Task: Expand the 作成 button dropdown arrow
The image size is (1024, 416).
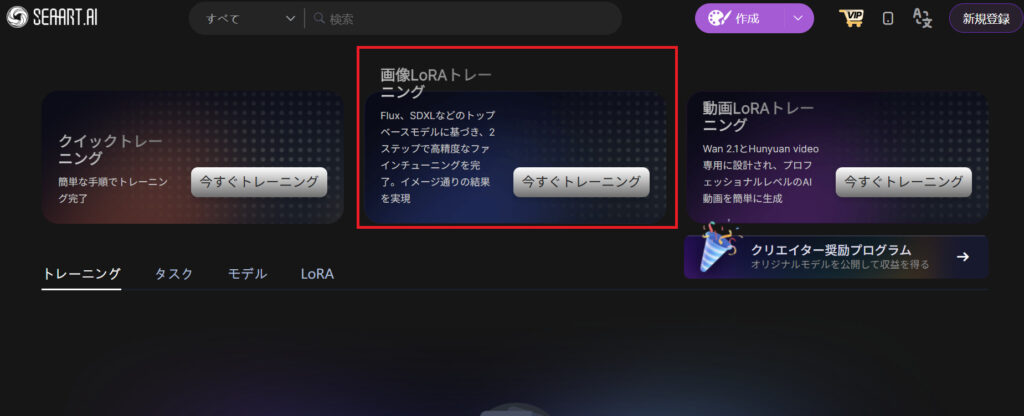Action: 798,18
